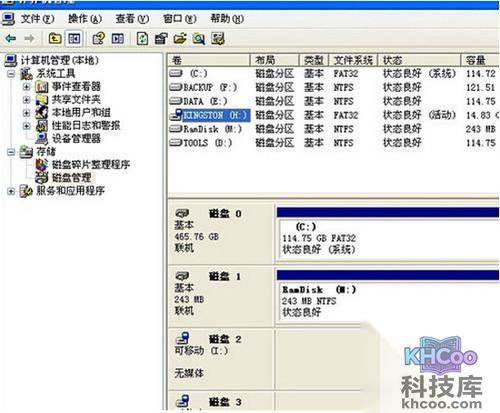The image size is (500, 413).
Task: Expand the 共享文件夹 node
Action: coord(26,100)
